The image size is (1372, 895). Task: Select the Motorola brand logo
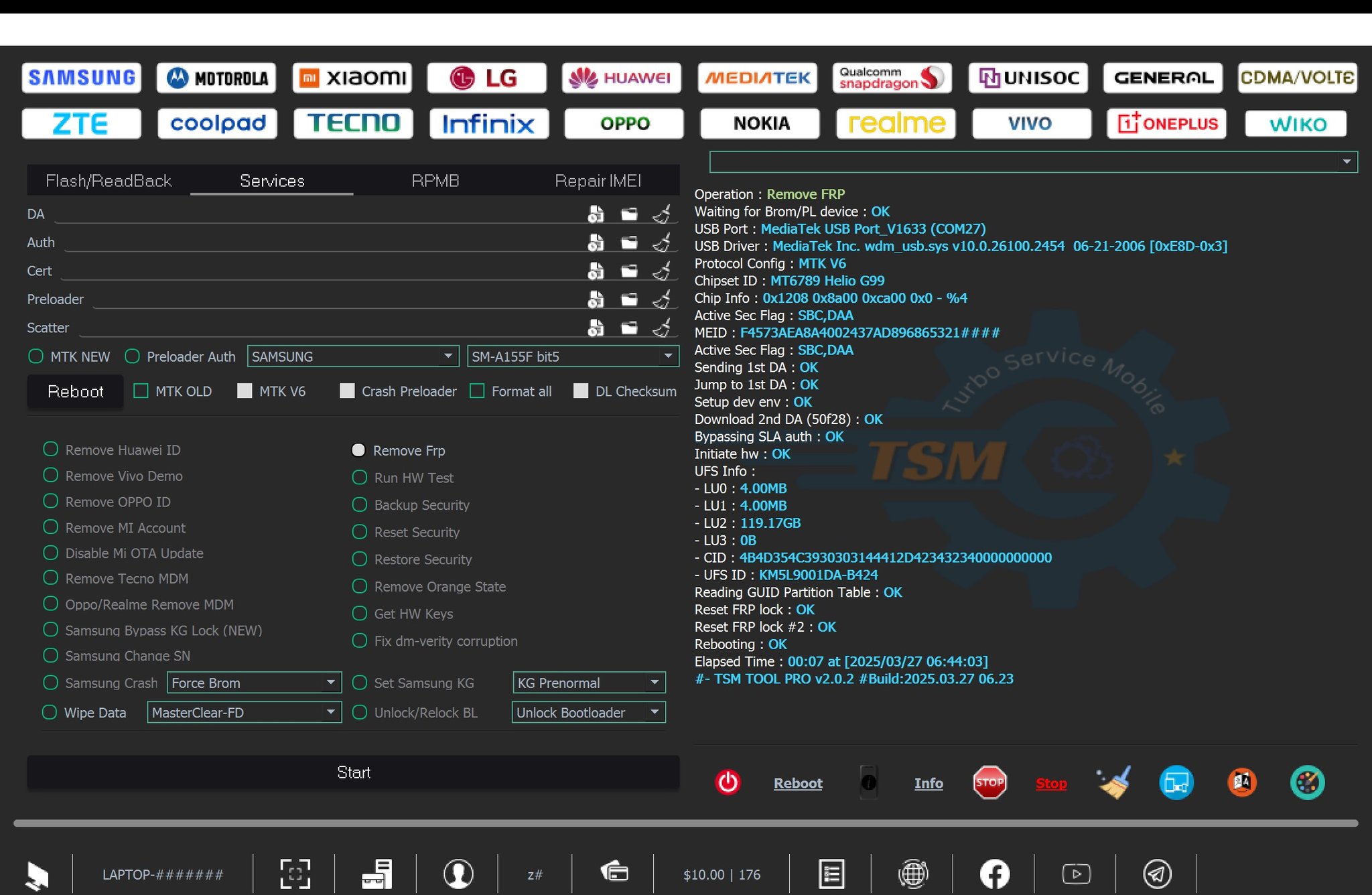[217, 78]
